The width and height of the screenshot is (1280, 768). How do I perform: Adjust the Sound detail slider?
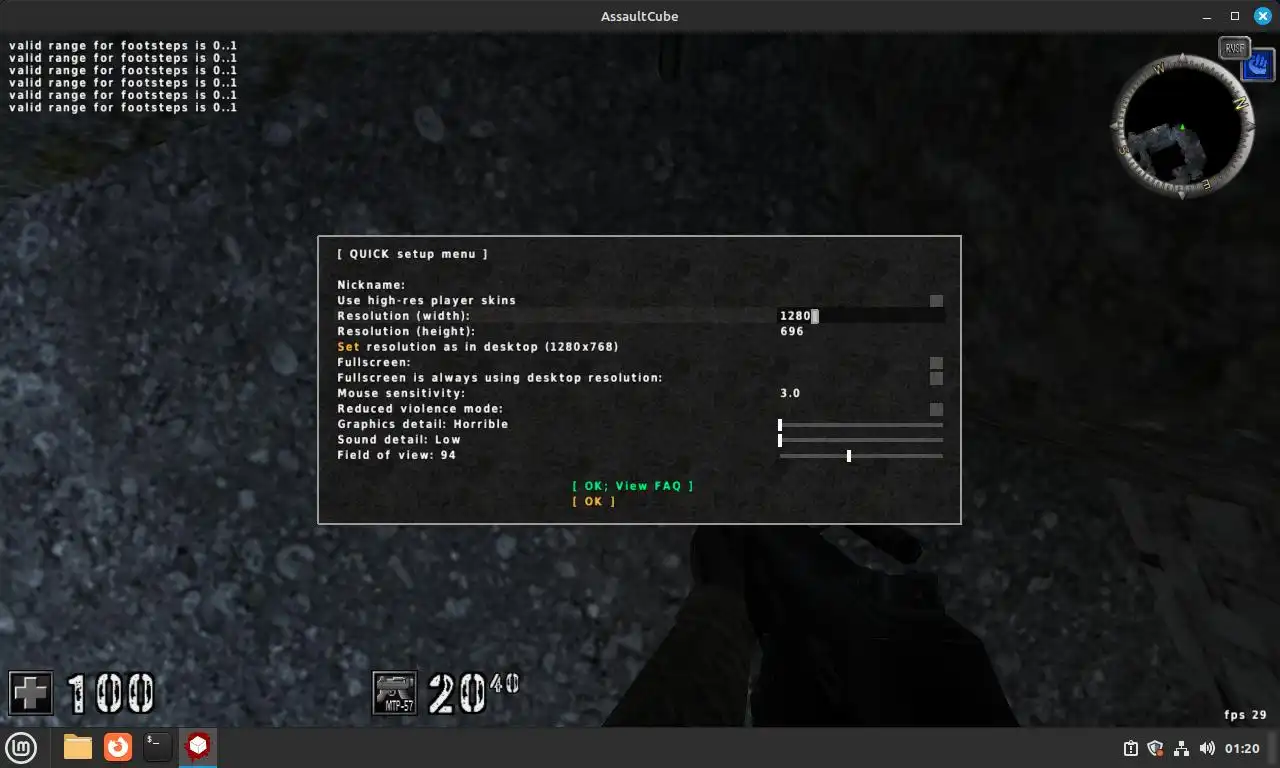pos(861,440)
